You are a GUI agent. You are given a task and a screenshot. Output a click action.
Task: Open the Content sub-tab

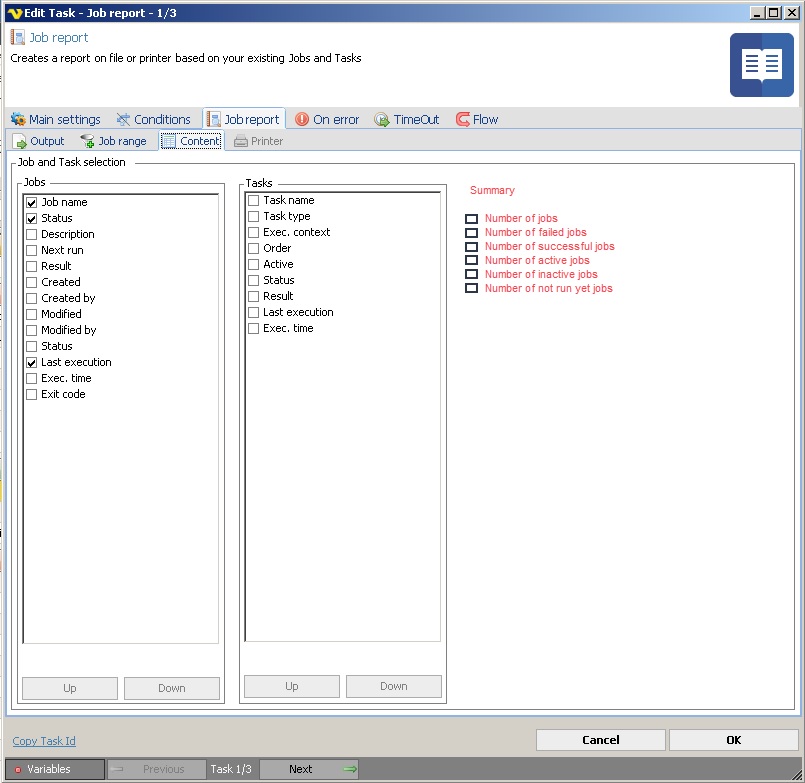point(191,142)
